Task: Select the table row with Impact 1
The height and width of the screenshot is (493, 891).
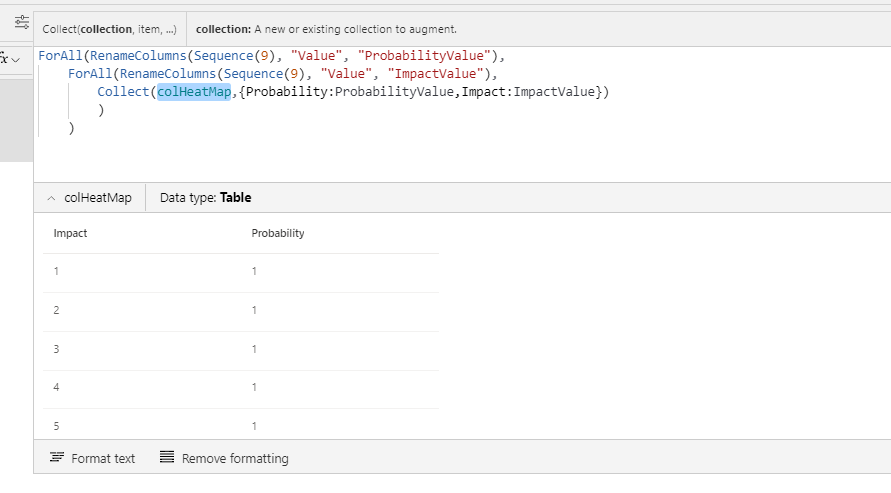Action: (x=240, y=271)
